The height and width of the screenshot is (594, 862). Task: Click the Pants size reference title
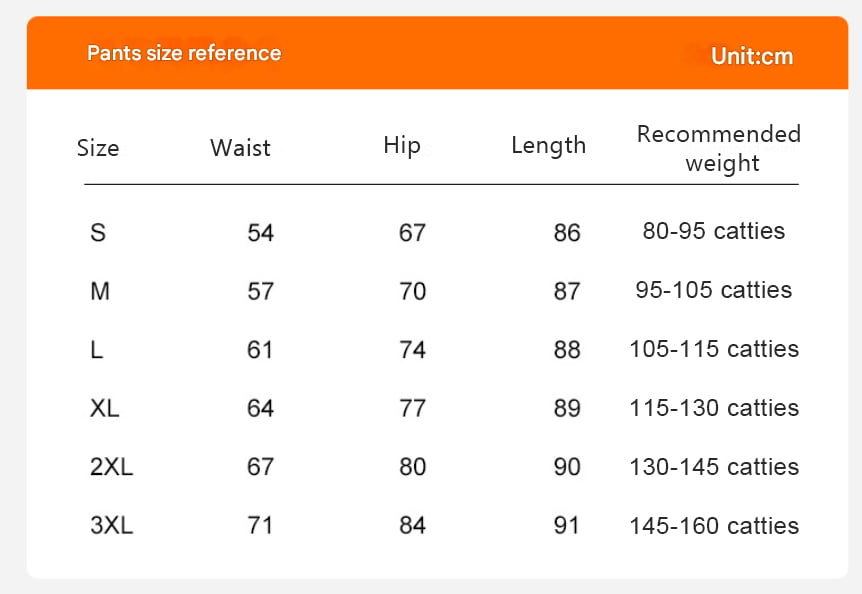(184, 53)
